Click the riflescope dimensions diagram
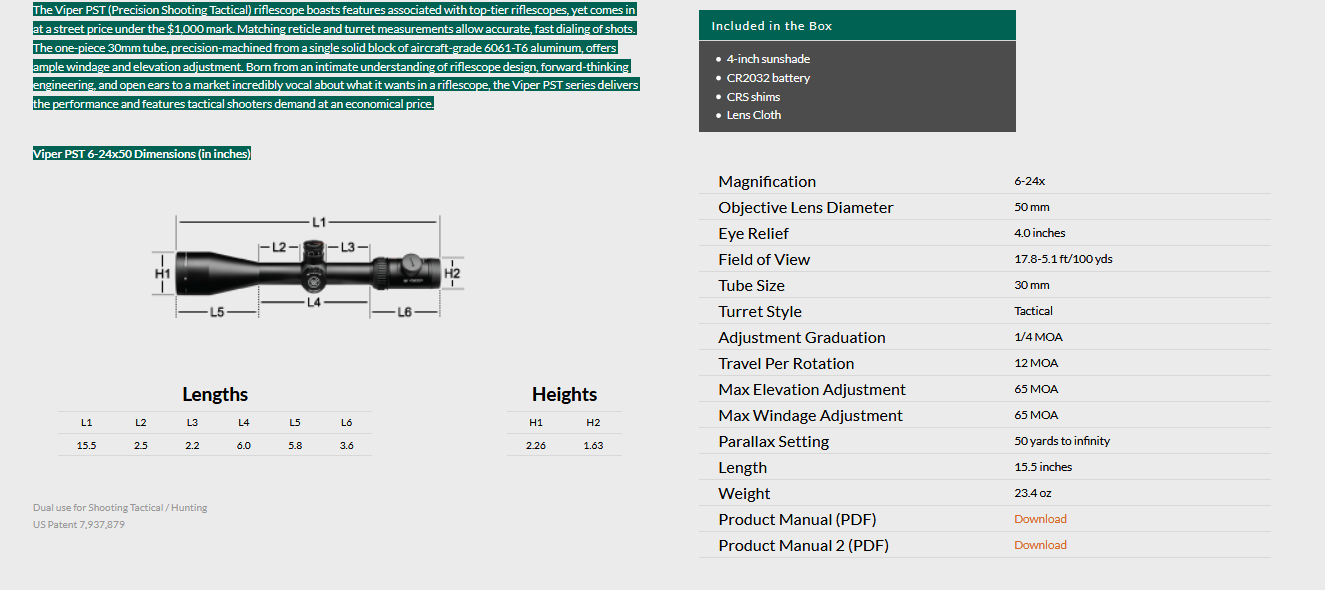The width and height of the screenshot is (1325, 590). 307,267
